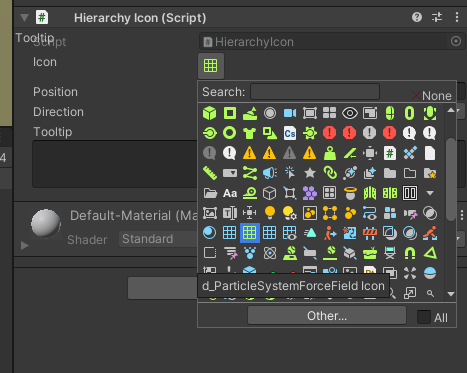Viewport: 467px width, 373px height.
Task: Choose the director chair icon
Action: (390, 253)
